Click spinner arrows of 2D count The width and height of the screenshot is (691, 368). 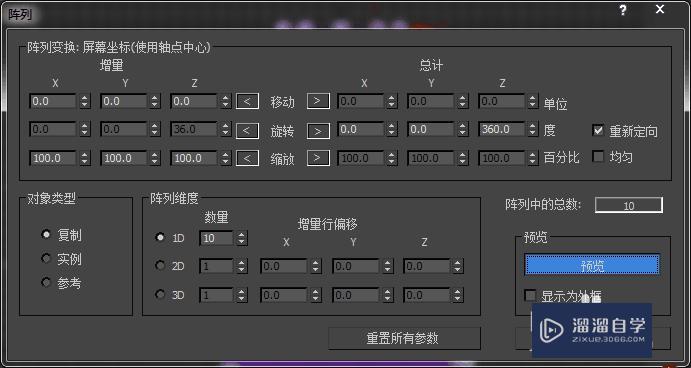[241, 267]
